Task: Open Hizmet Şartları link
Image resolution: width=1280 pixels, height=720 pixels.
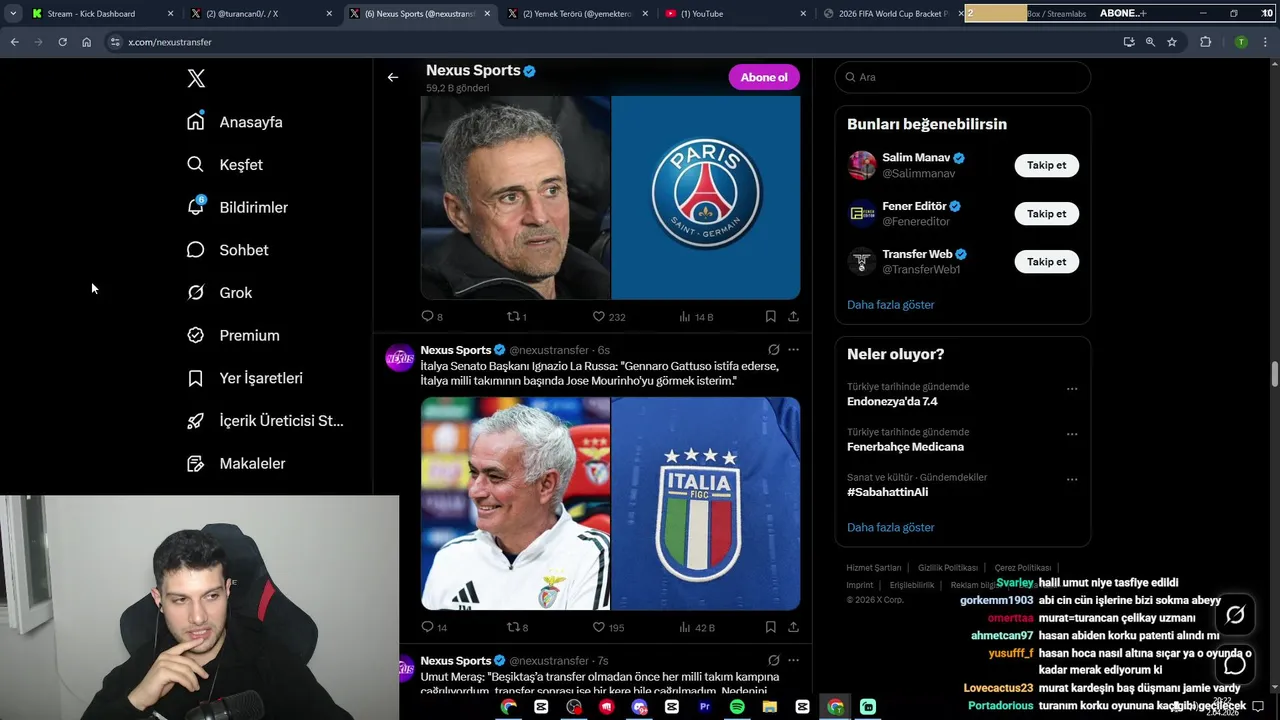Action: (874, 568)
